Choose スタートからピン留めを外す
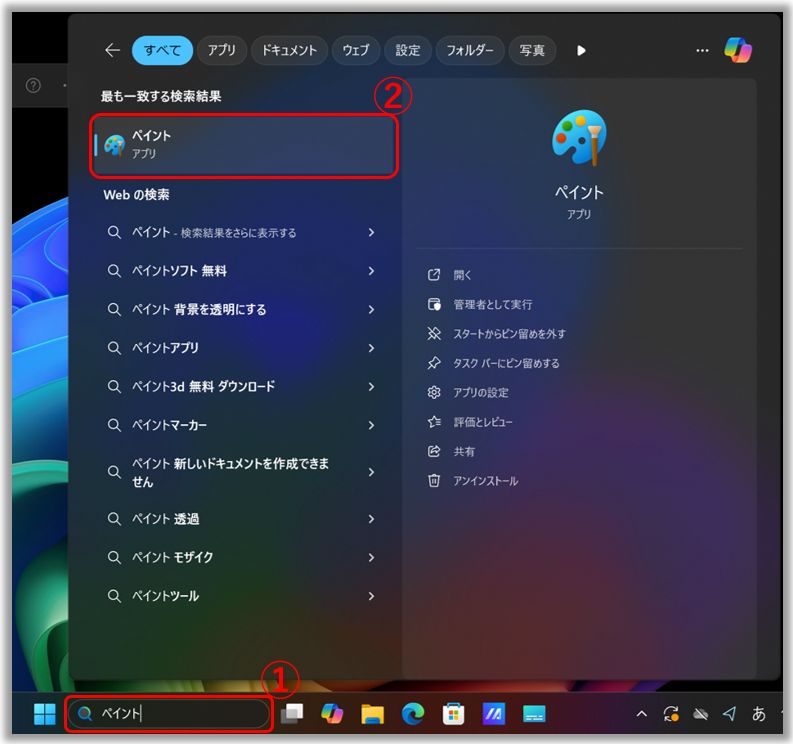The image size is (793, 744). click(509, 334)
